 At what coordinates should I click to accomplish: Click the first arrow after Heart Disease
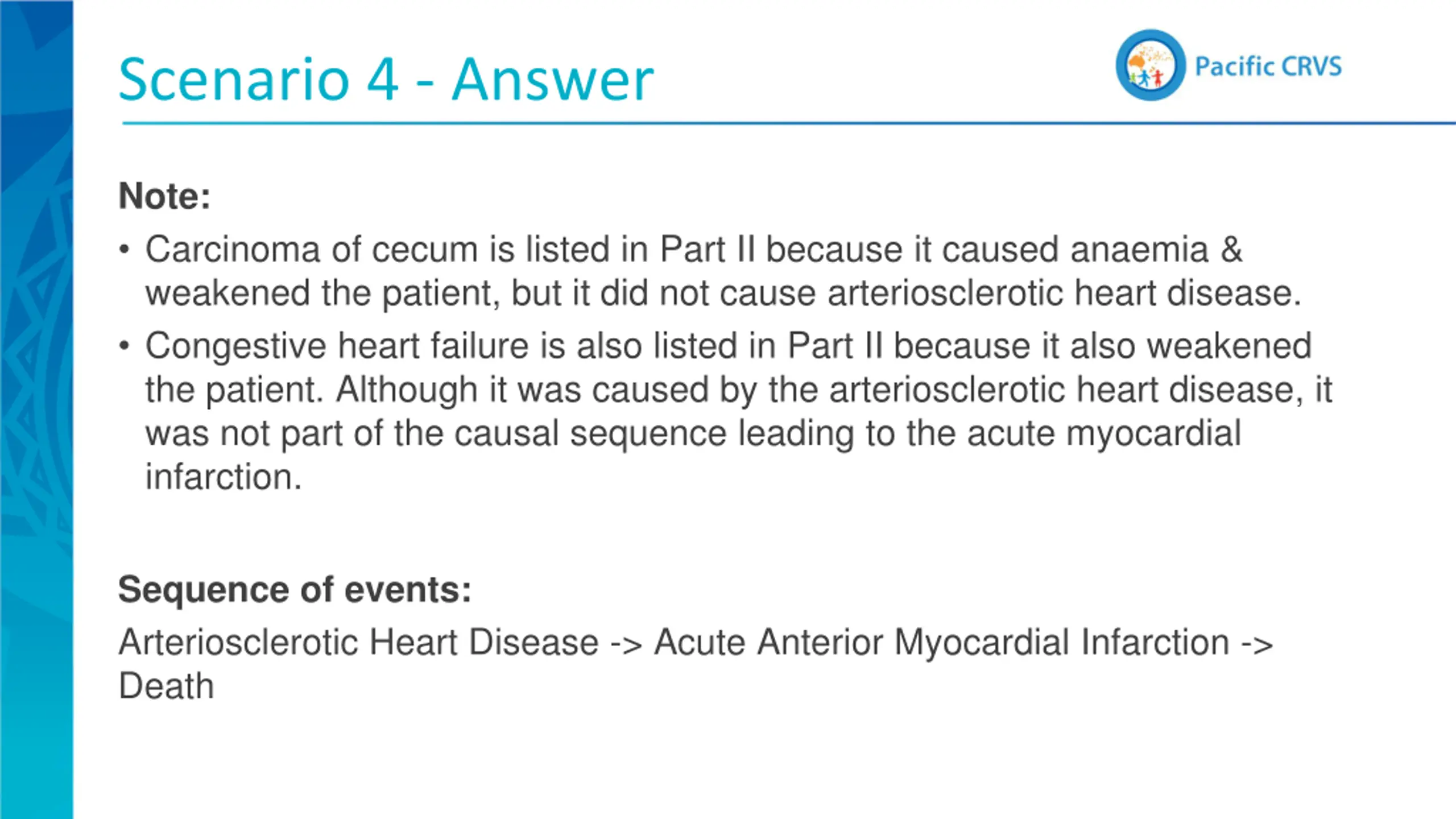click(x=626, y=644)
